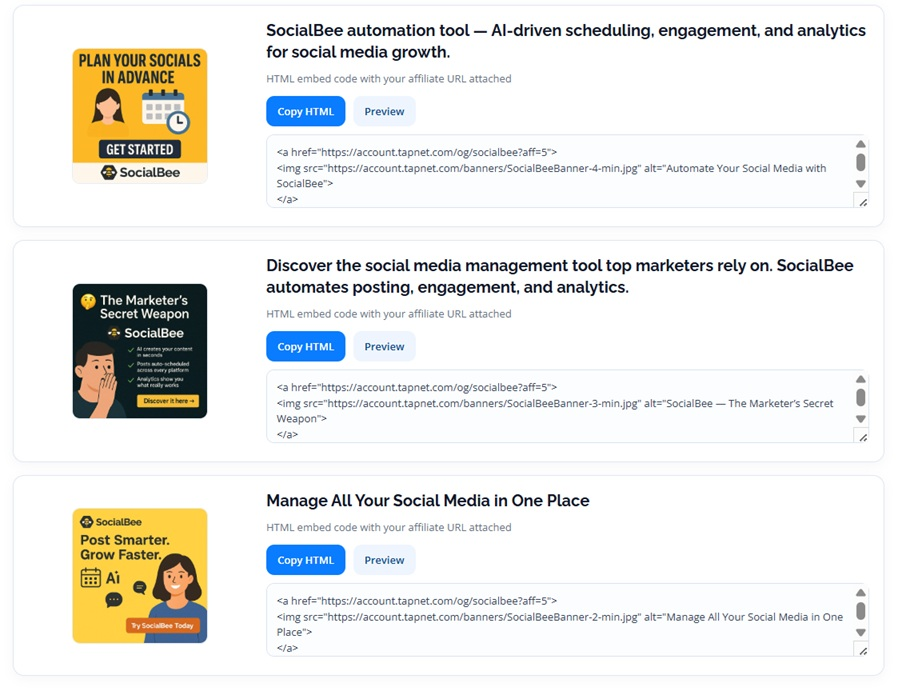Click the Plan Your Socials in Advance banner thumbnail
910x690 pixels.
140,116
